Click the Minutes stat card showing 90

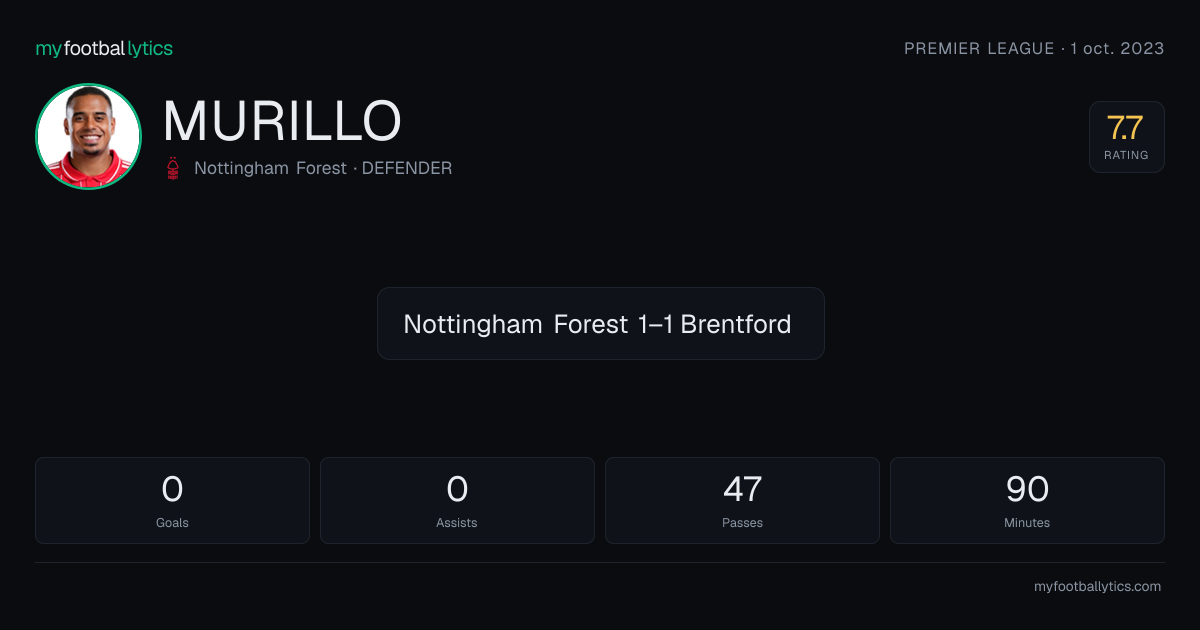click(1027, 500)
